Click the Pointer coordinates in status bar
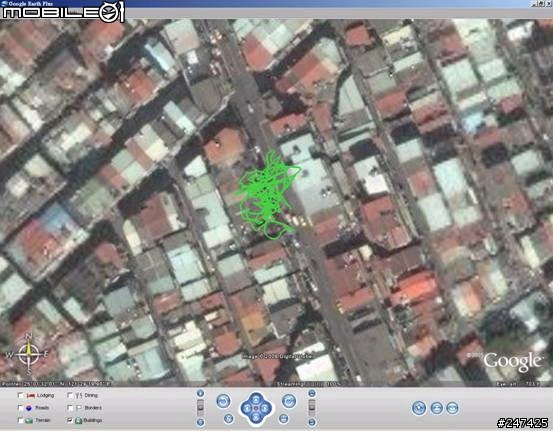The width and height of the screenshot is (553, 431). pos(56,384)
